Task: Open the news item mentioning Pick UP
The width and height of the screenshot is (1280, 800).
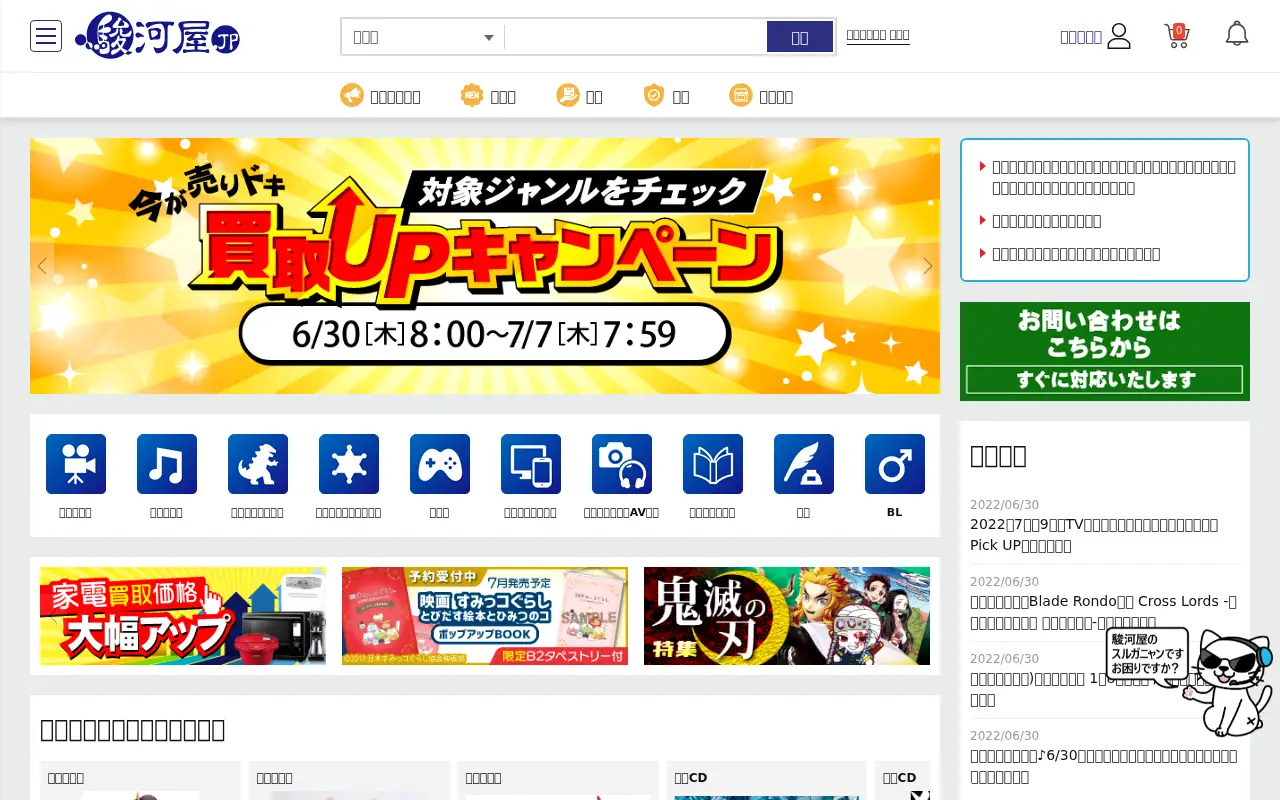Action: pyautogui.click(x=1094, y=534)
